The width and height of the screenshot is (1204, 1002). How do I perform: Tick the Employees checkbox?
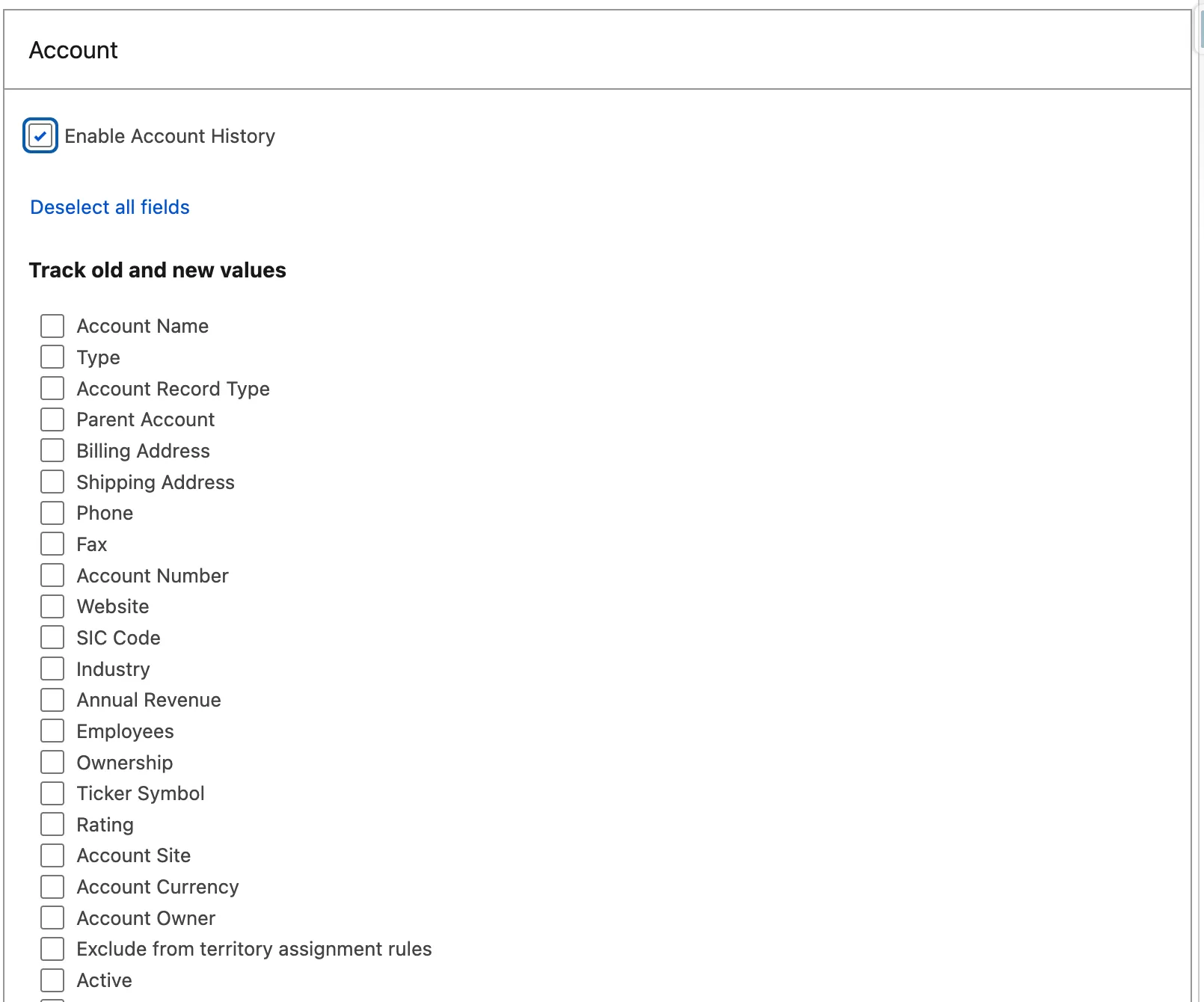pyautogui.click(x=52, y=731)
